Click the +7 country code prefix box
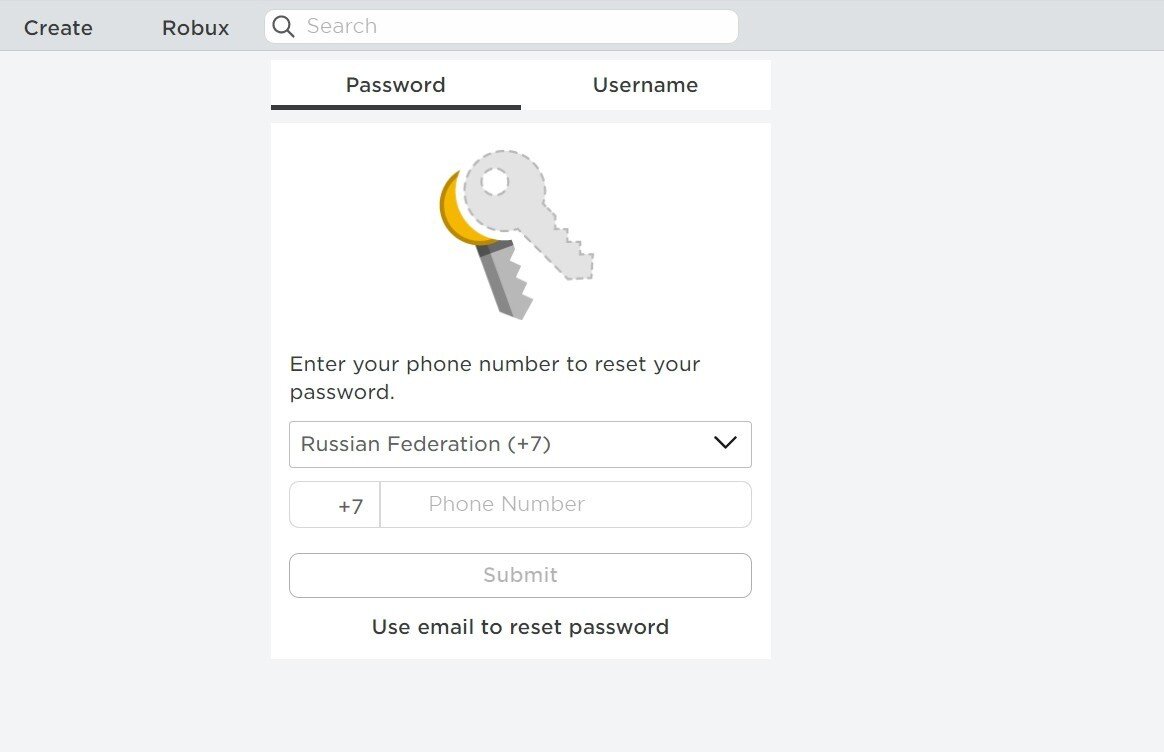This screenshot has height=752, width=1164. [x=335, y=505]
